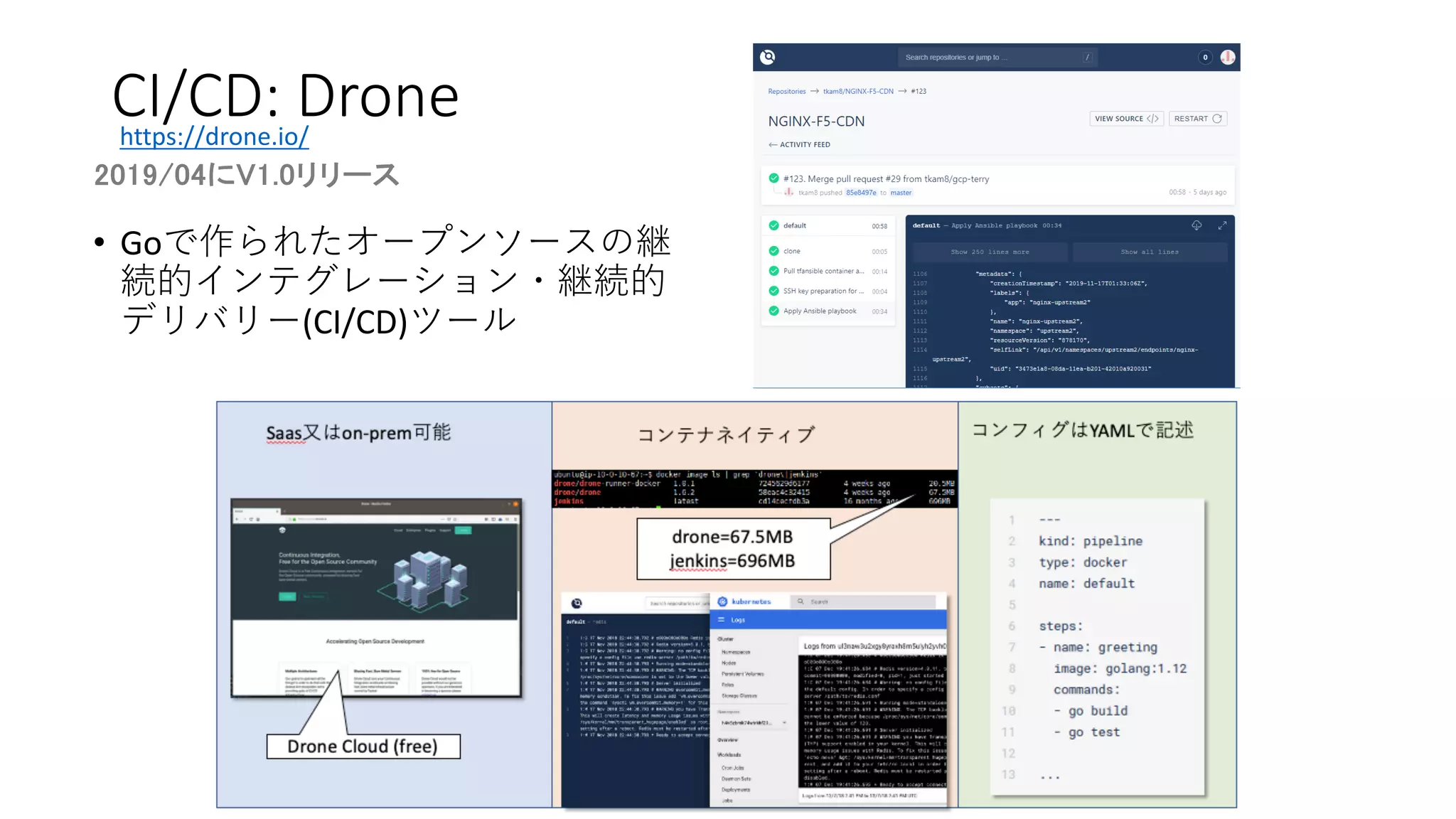Viewport: 1456px width, 819px height.
Task: Click the VIEW SOURCE button
Action: tap(1127, 119)
